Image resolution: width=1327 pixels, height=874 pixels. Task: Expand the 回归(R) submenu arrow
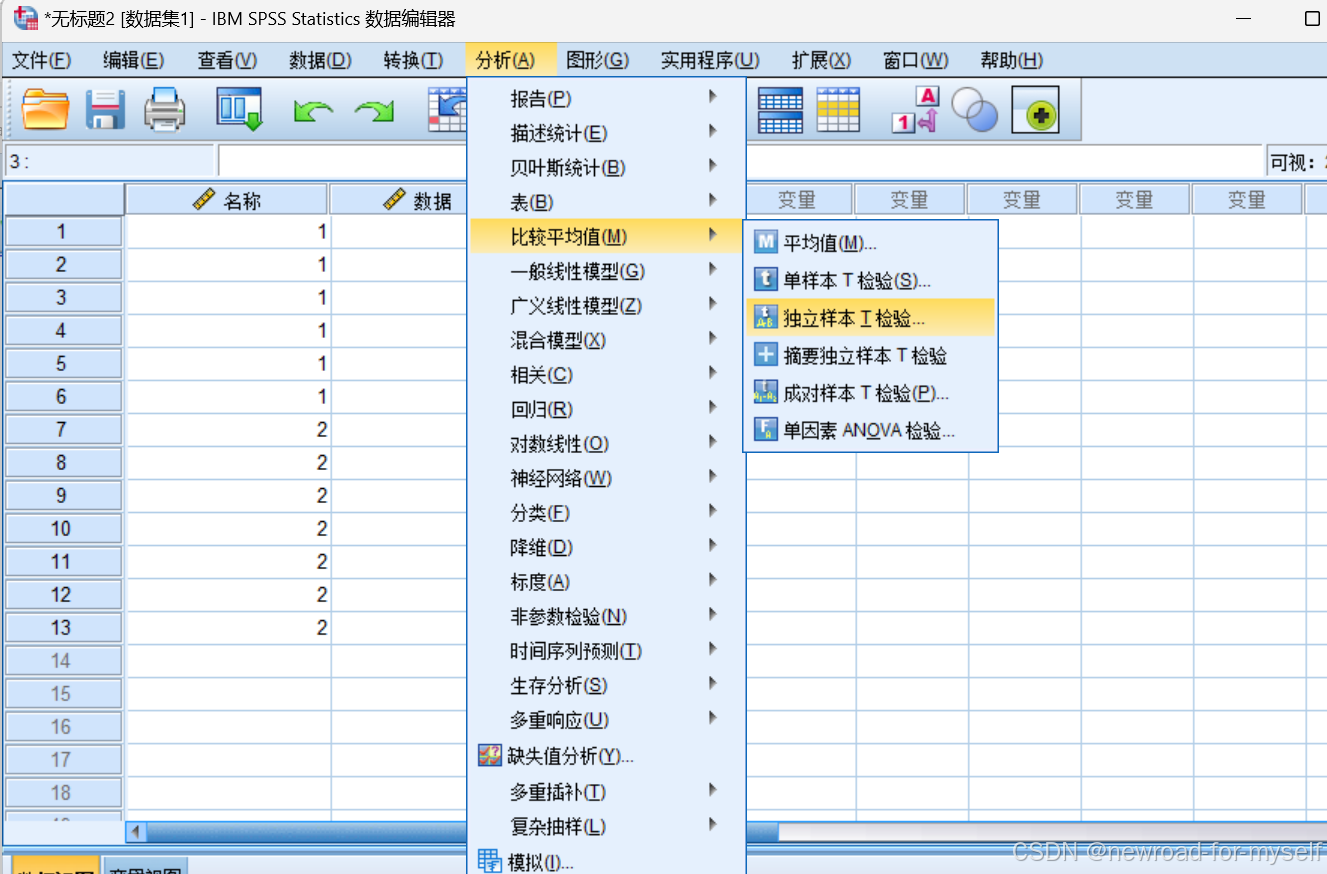pyautogui.click(x=713, y=407)
